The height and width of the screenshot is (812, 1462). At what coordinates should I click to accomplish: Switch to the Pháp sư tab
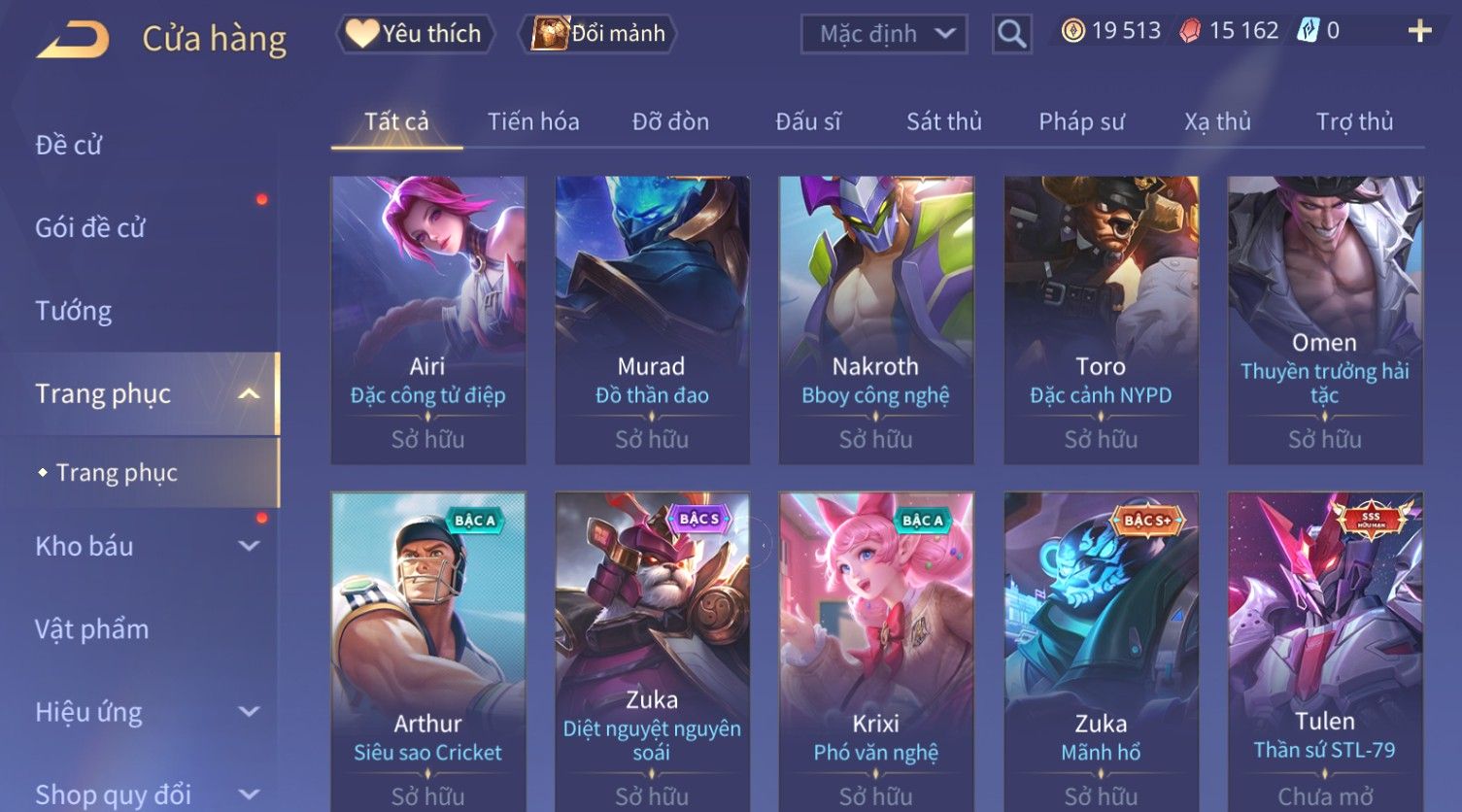1081,121
